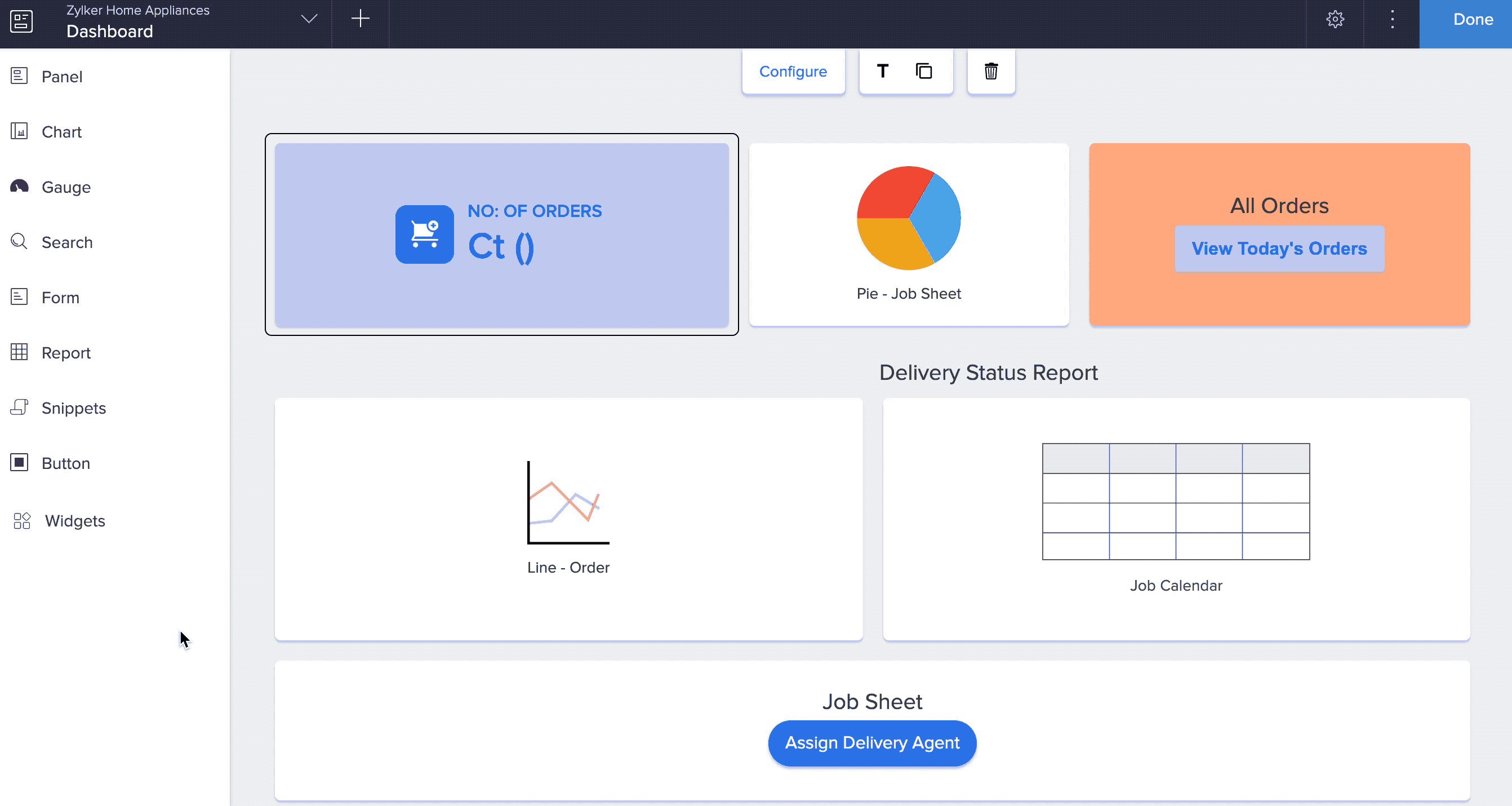Open the three-dot more options menu
1512x806 pixels.
coord(1391,19)
